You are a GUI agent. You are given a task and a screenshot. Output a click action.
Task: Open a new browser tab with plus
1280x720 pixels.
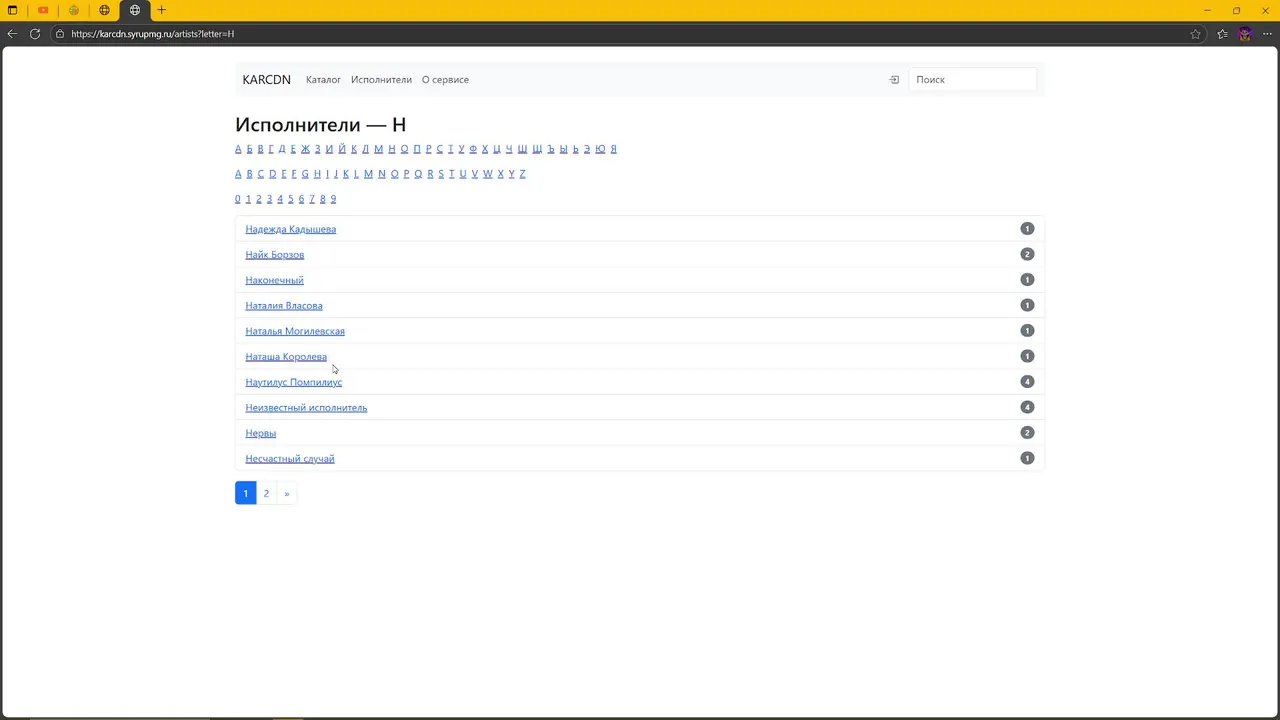tap(161, 10)
